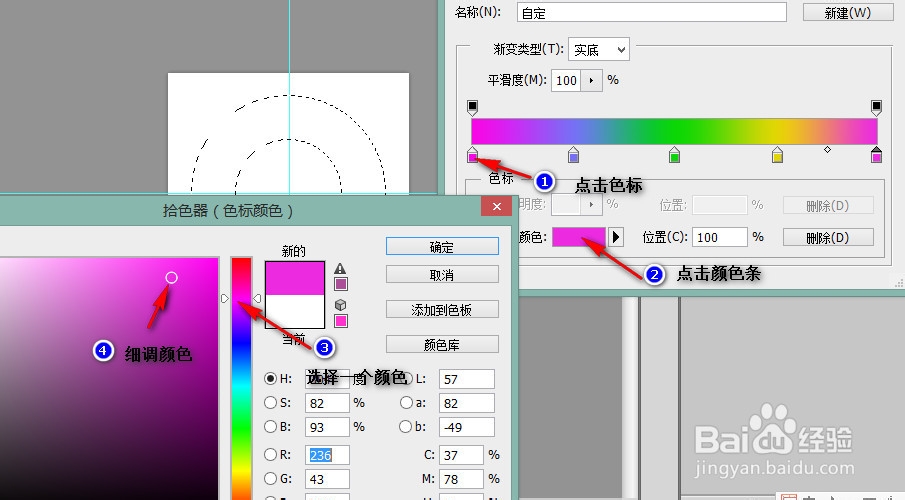The image size is (905, 500).
Task: Click the G value field 43
Action: [327, 479]
